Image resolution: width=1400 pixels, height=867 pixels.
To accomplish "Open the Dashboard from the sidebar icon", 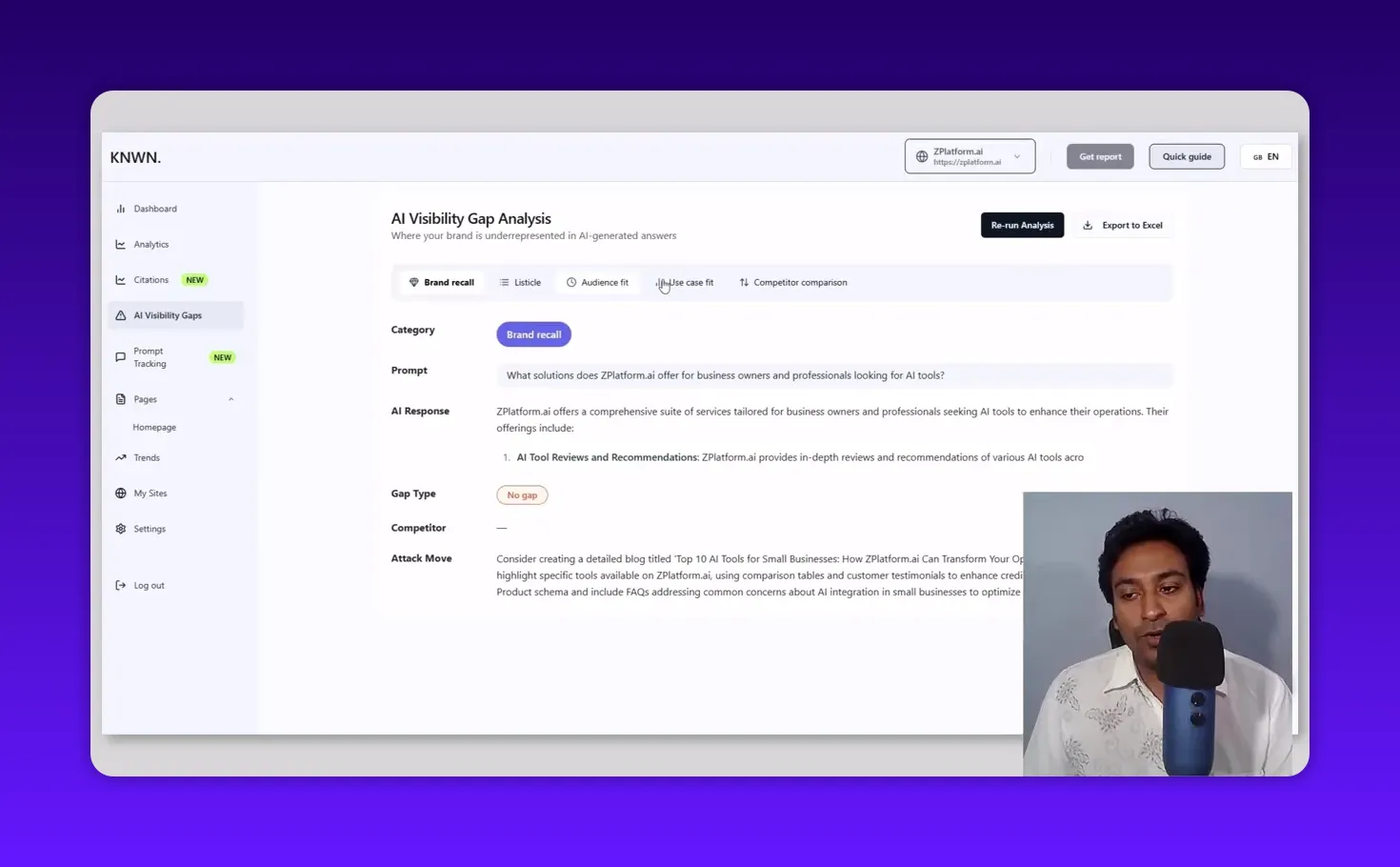I will (121, 208).
